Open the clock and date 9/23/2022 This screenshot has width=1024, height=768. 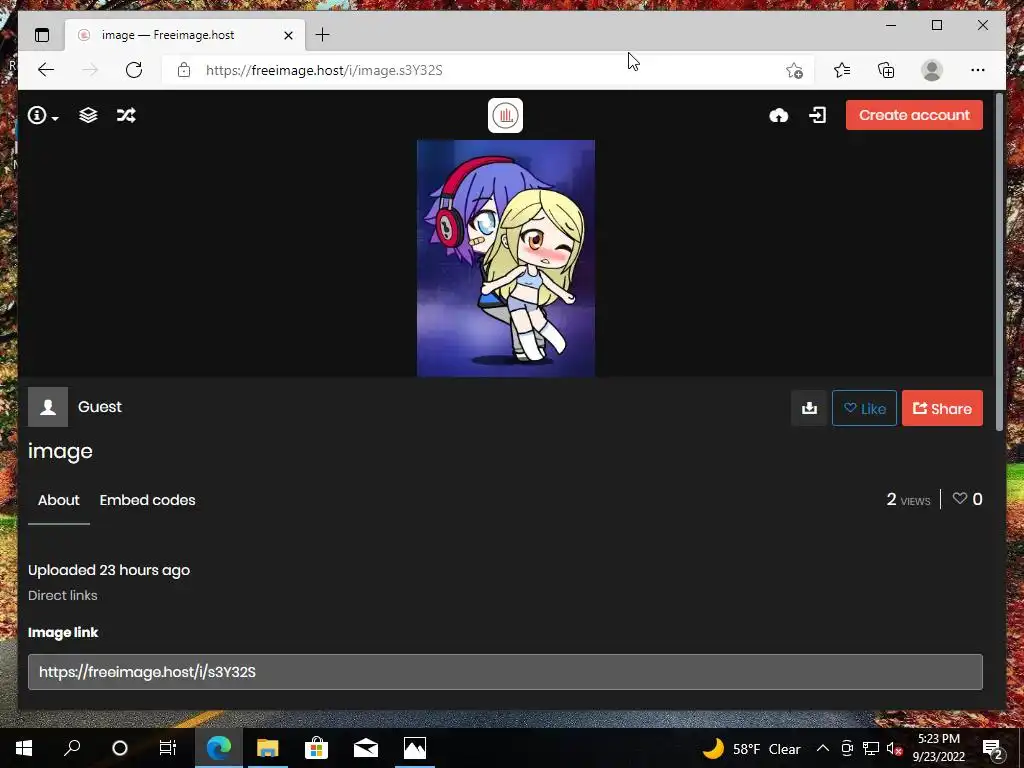(x=939, y=748)
